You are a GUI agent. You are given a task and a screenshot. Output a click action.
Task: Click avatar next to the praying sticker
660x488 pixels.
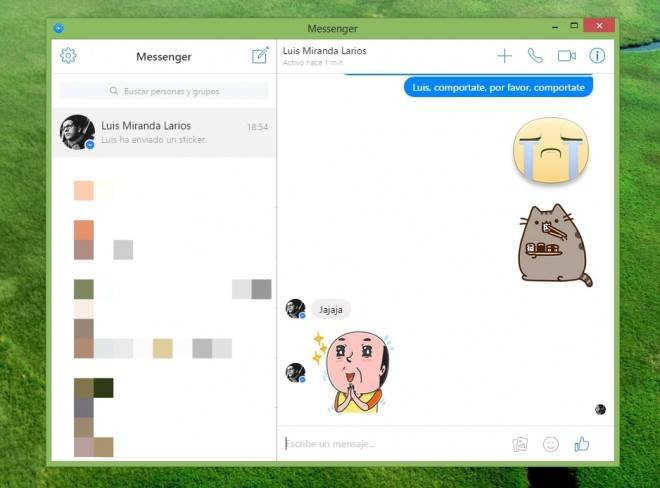[295, 373]
